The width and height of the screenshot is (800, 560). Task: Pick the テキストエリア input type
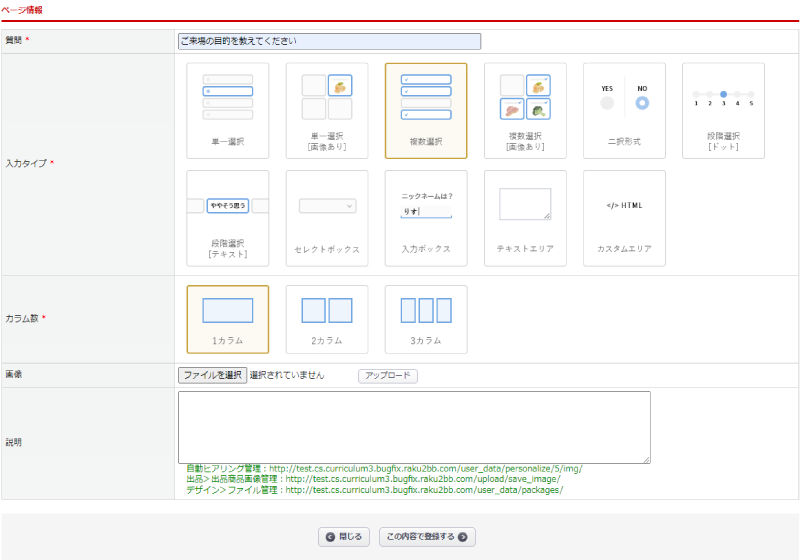[x=525, y=218]
